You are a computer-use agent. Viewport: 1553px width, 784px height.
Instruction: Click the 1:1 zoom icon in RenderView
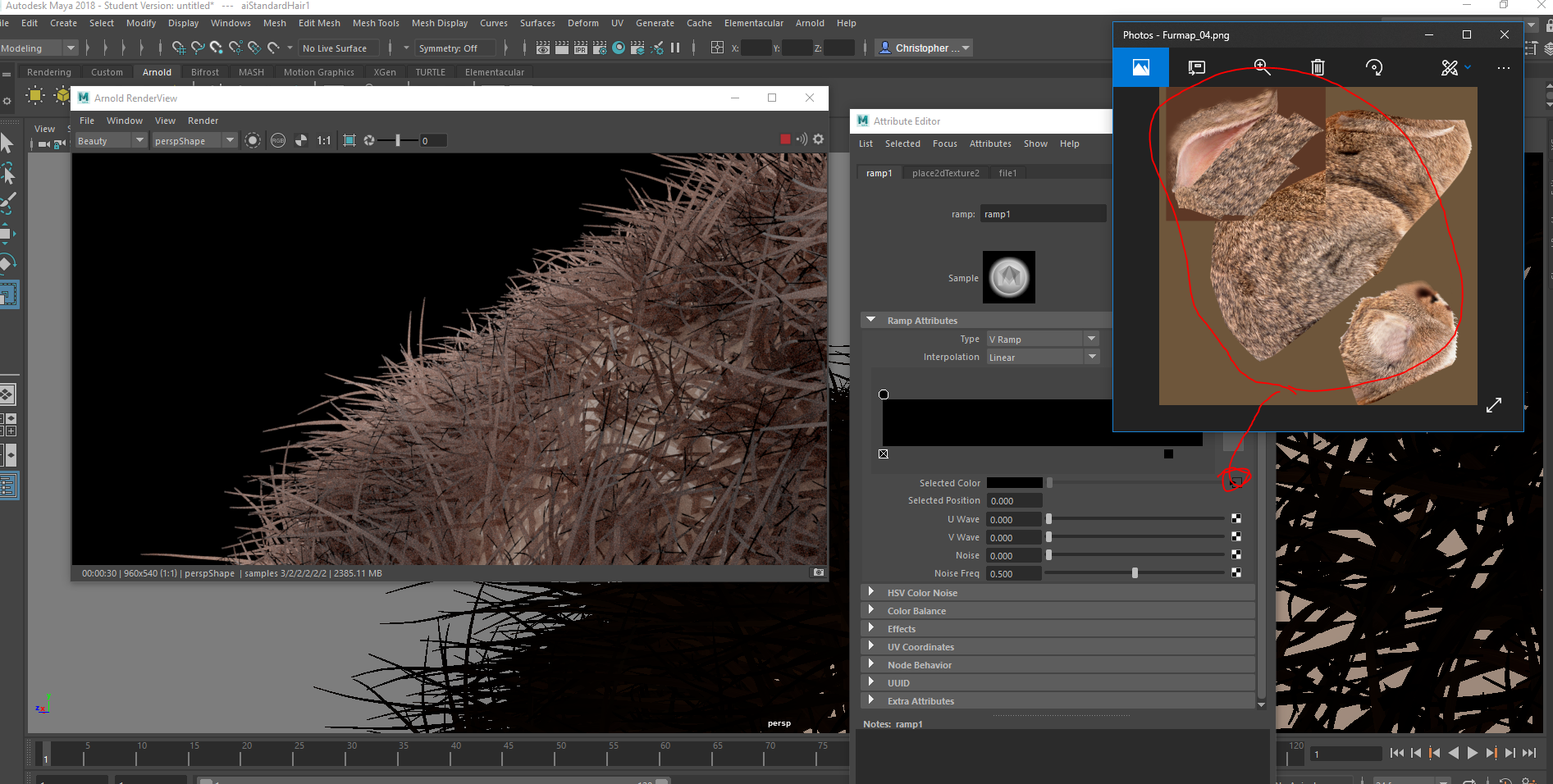coord(323,140)
